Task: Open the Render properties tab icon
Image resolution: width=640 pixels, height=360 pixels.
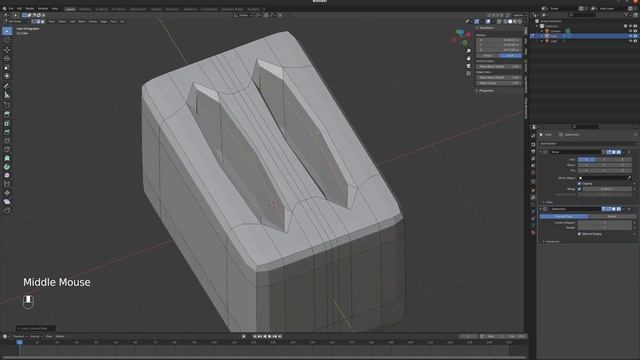Action: tap(533, 144)
